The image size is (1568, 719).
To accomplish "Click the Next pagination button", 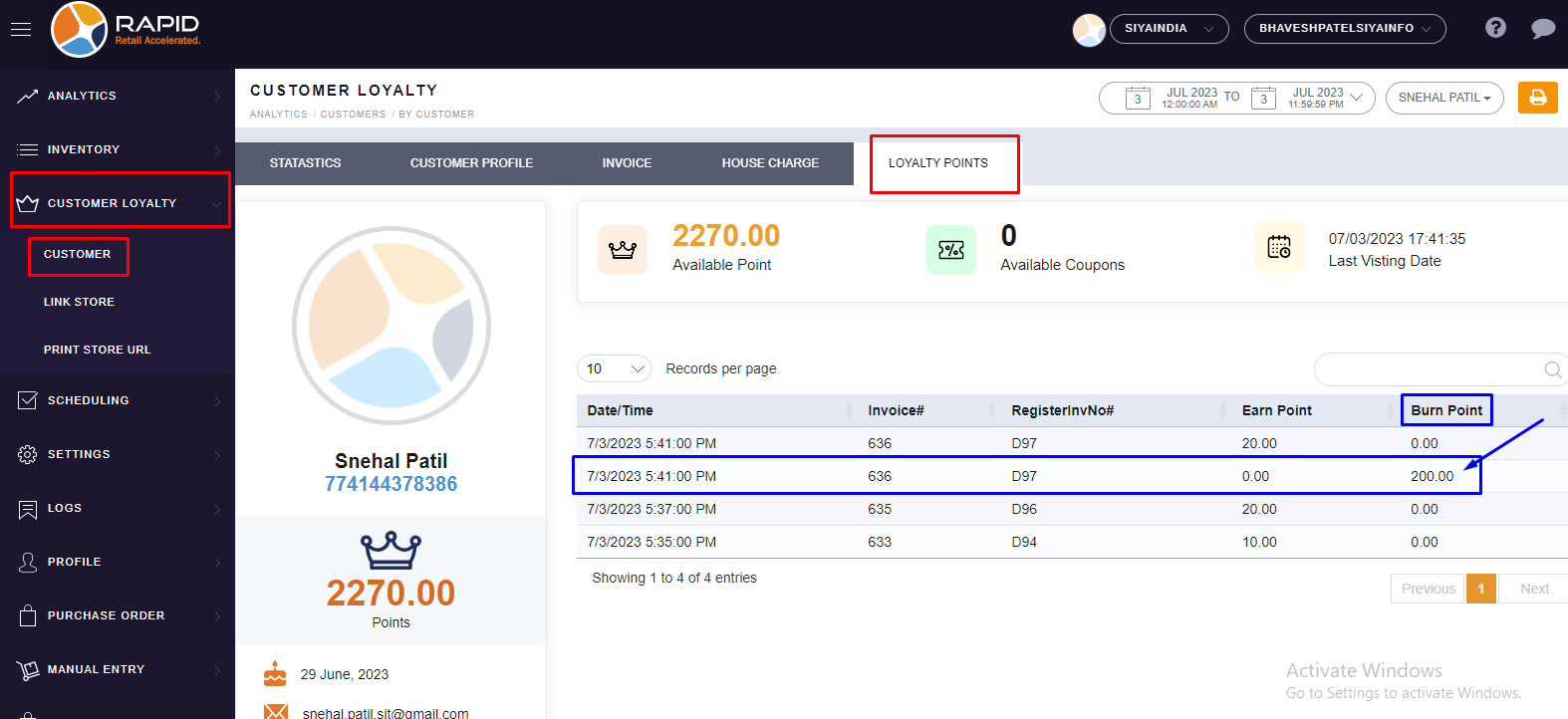I will click(x=1533, y=589).
